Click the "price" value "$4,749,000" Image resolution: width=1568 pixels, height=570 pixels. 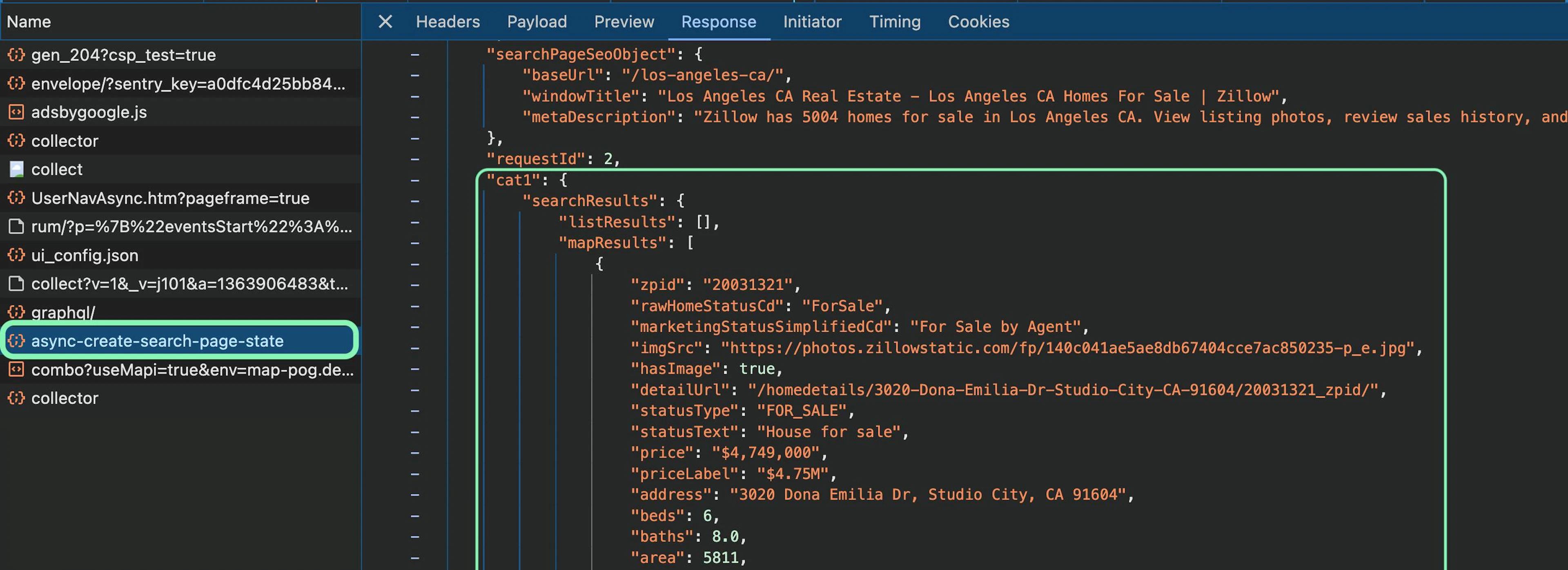[x=765, y=452]
